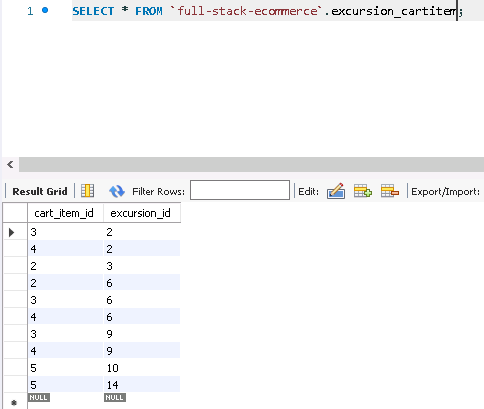Screen dimensions: 484x409
Task: Select excursion_id 9 in row with cart_item_id 3
Action: [142, 334]
